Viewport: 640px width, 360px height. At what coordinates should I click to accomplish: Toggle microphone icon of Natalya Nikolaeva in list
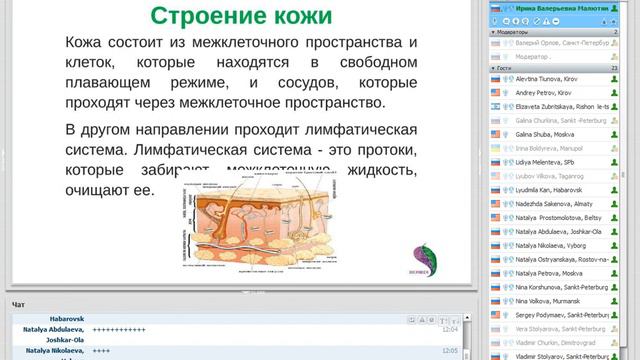pos(506,246)
